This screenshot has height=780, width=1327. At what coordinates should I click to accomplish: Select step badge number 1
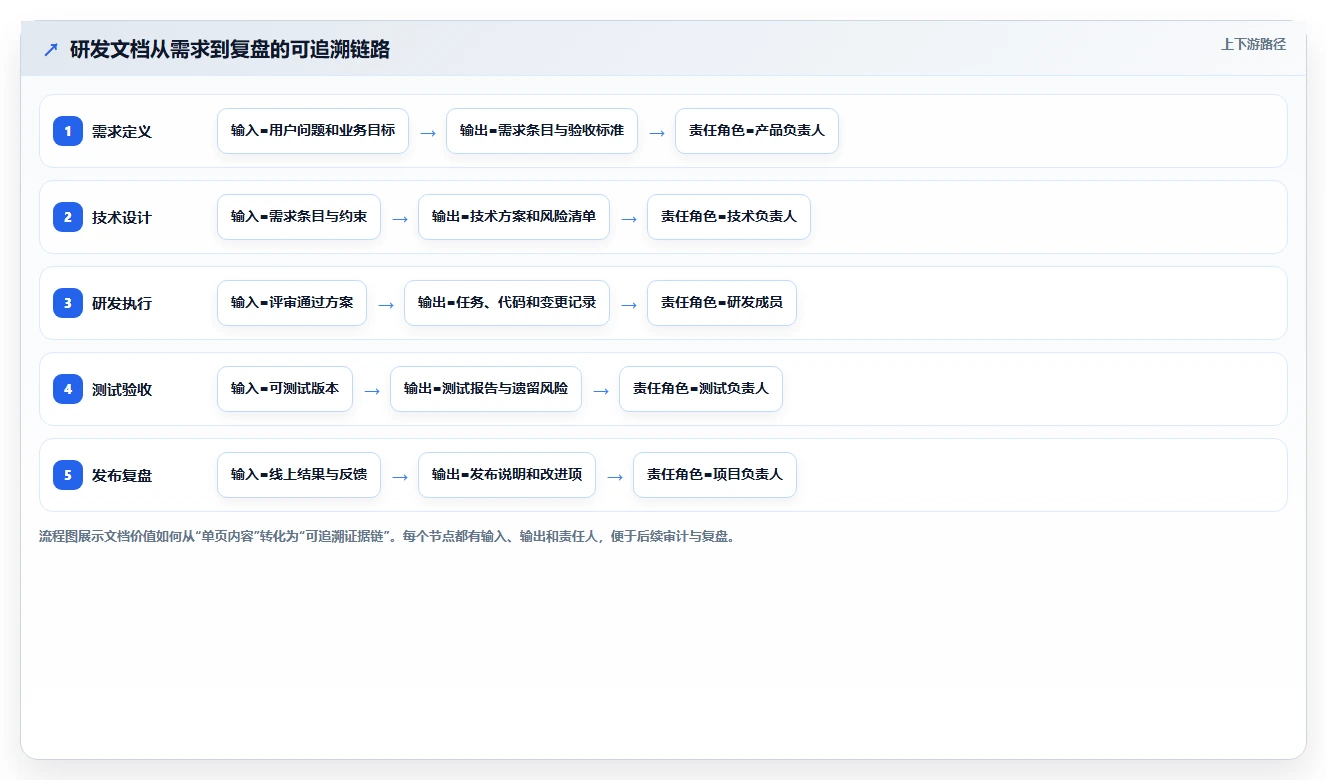68,131
